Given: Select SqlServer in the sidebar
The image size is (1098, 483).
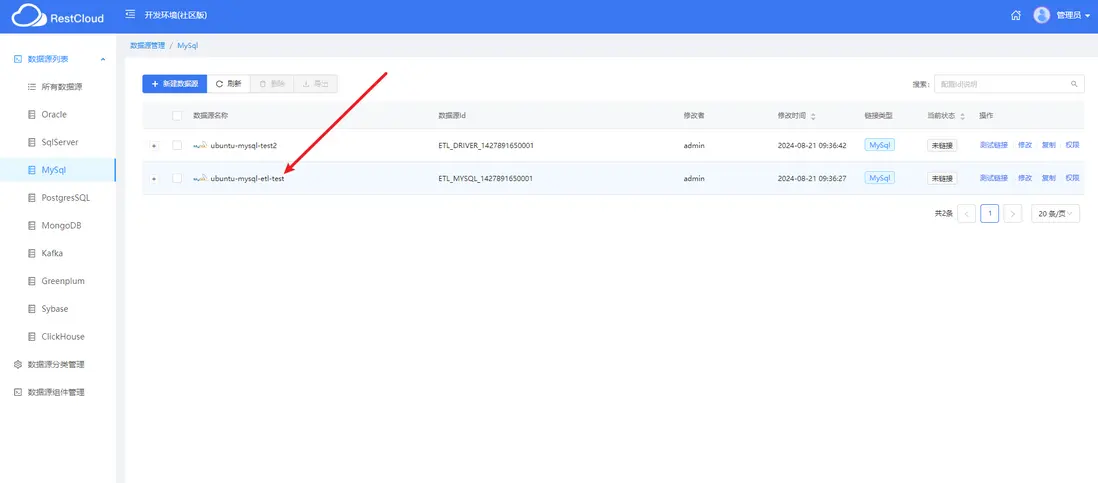Looking at the screenshot, I should (x=58, y=142).
